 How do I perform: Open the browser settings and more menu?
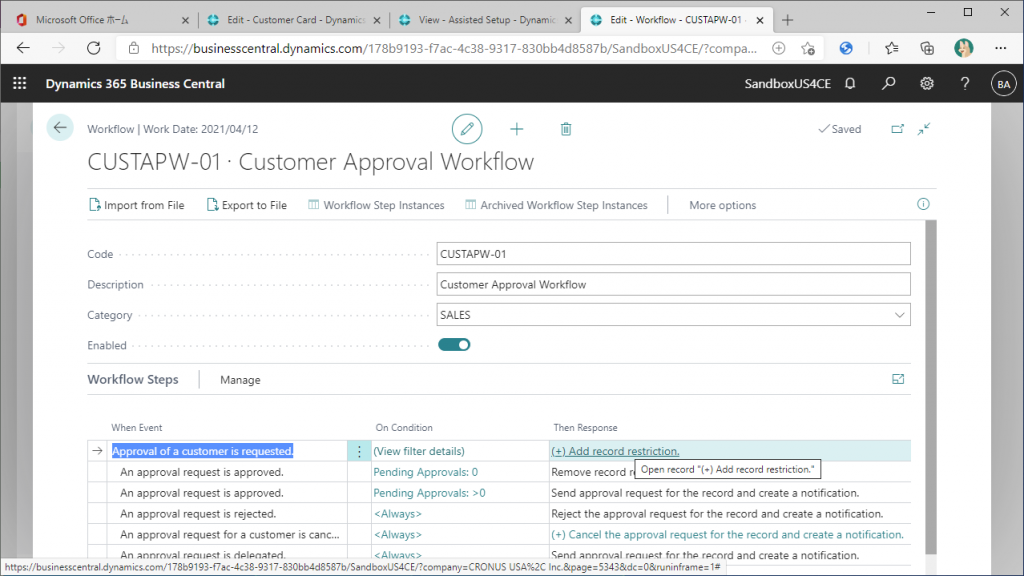[1000, 48]
